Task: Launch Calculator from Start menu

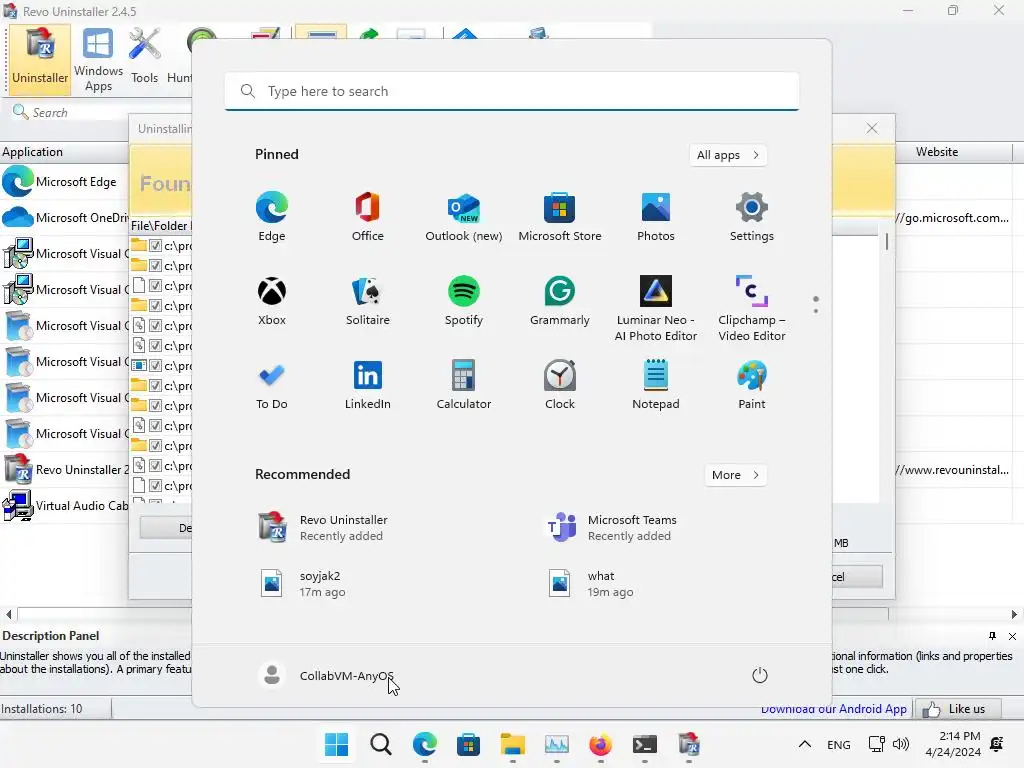Action: tap(464, 385)
